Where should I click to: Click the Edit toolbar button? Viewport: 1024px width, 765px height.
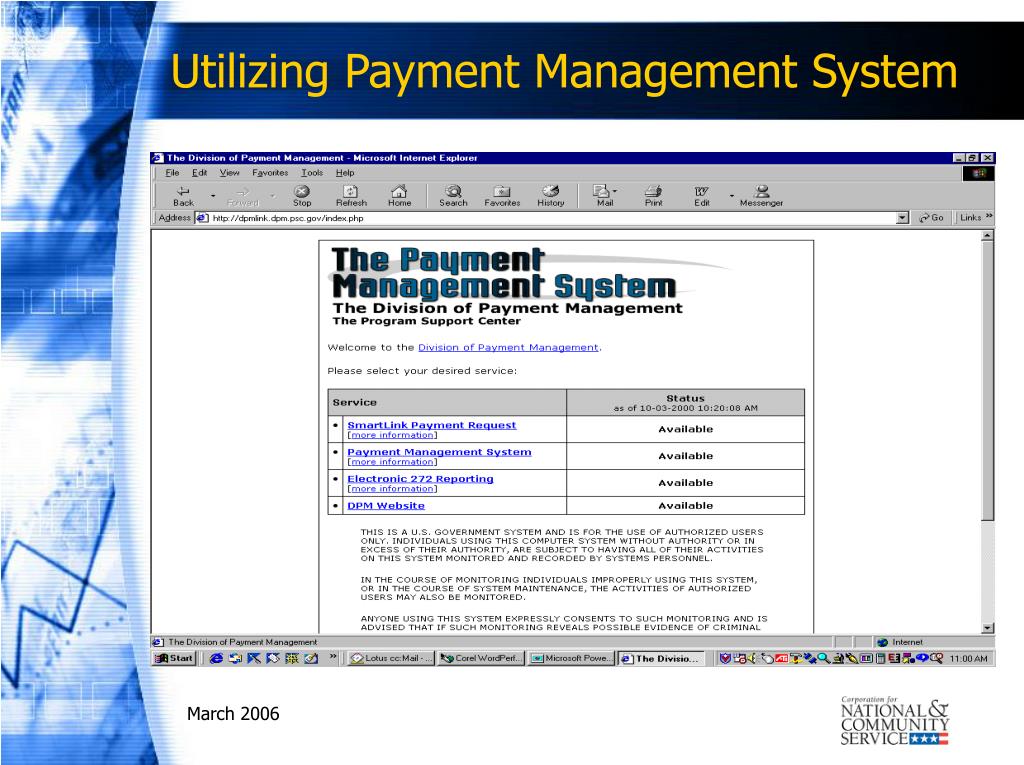coord(701,196)
